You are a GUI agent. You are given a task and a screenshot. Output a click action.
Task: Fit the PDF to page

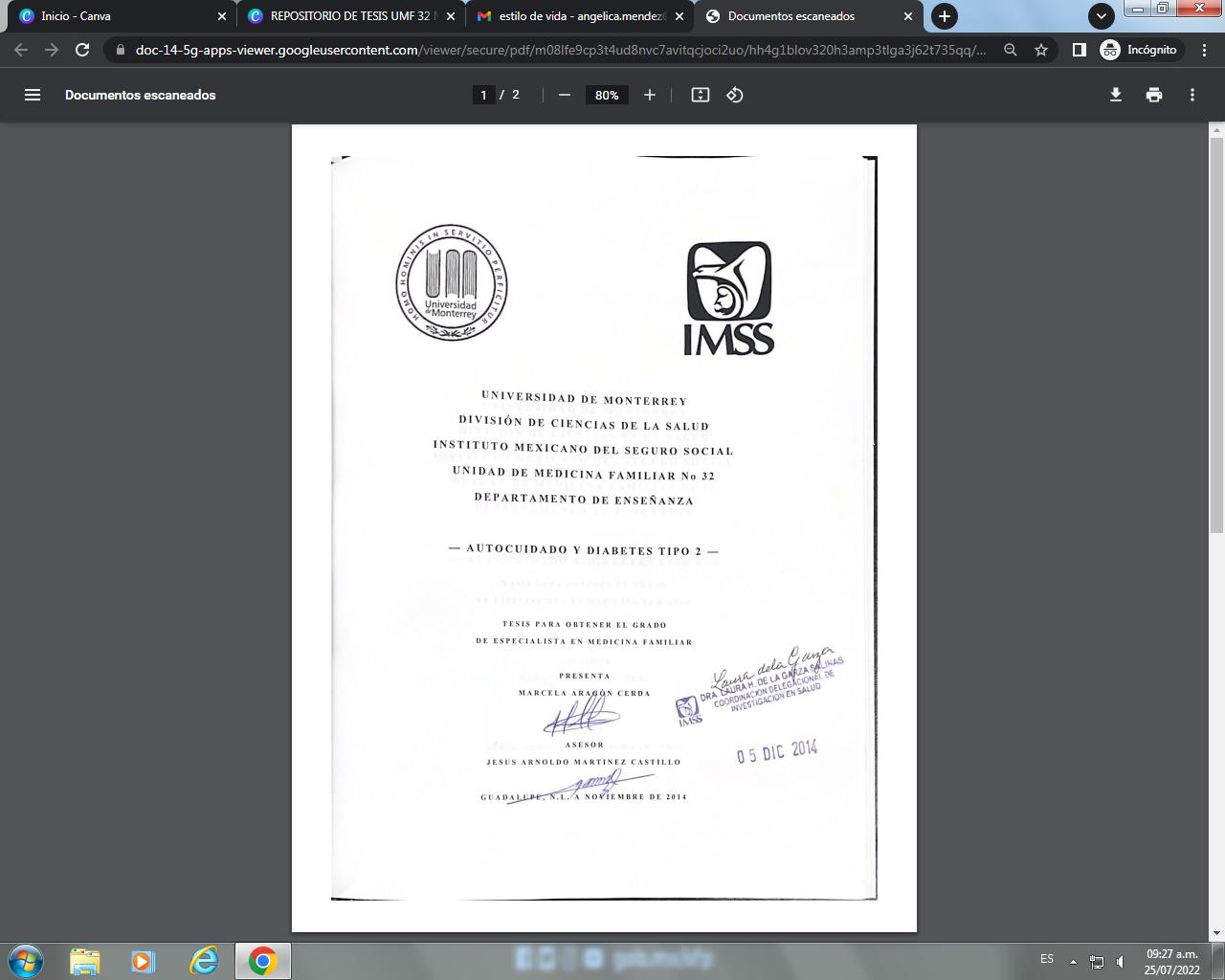point(701,95)
